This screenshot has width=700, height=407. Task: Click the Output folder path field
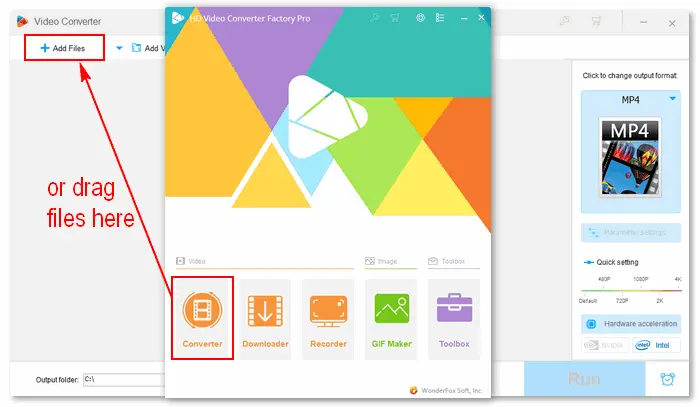[124, 379]
